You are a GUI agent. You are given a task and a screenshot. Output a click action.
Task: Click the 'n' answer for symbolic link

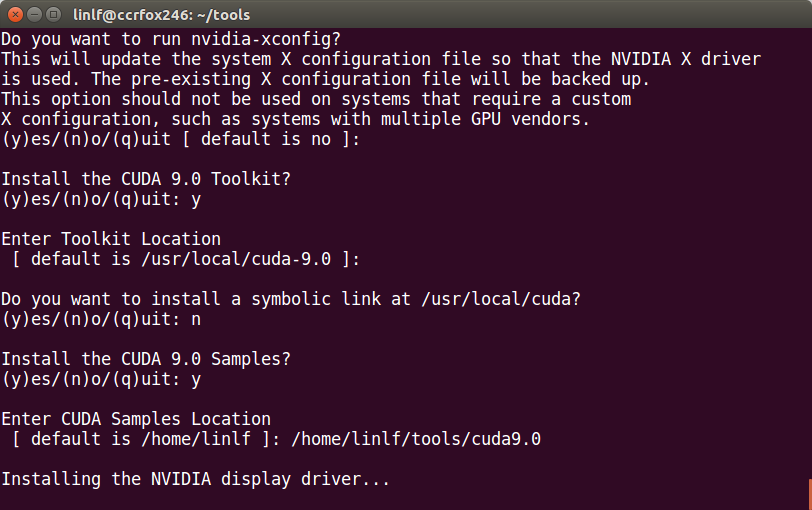tap(196, 319)
